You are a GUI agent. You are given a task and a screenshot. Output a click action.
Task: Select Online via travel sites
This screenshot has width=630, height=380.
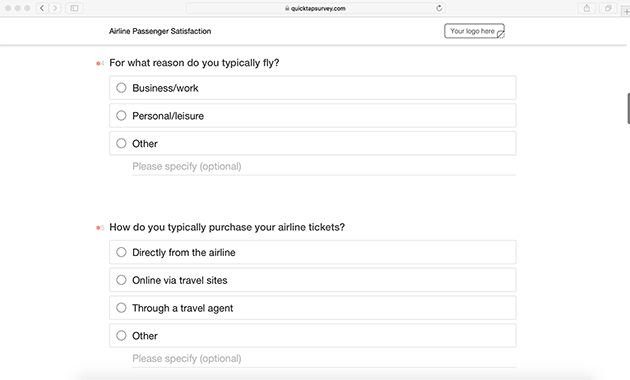pos(313,280)
